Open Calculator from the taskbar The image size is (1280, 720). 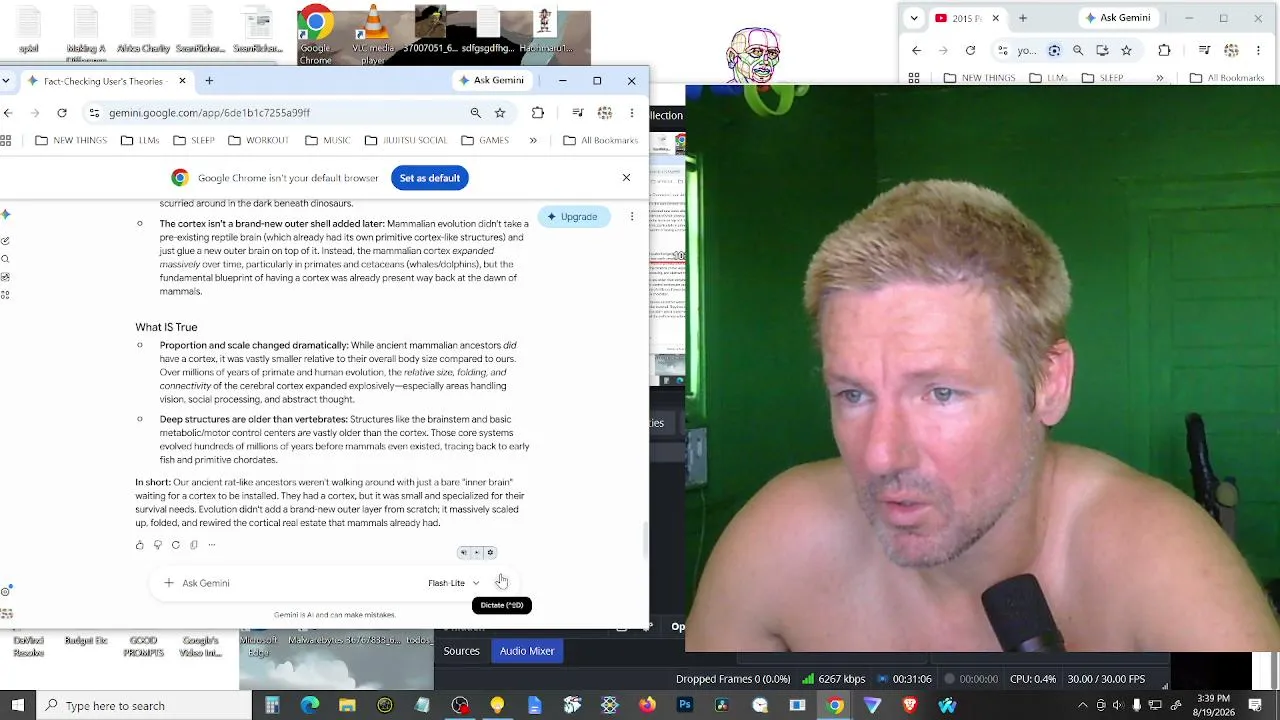(272, 706)
